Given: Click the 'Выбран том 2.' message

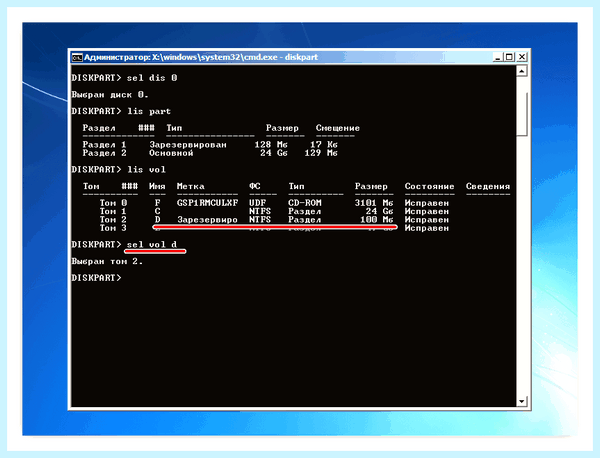Looking at the screenshot, I should tap(107, 261).
